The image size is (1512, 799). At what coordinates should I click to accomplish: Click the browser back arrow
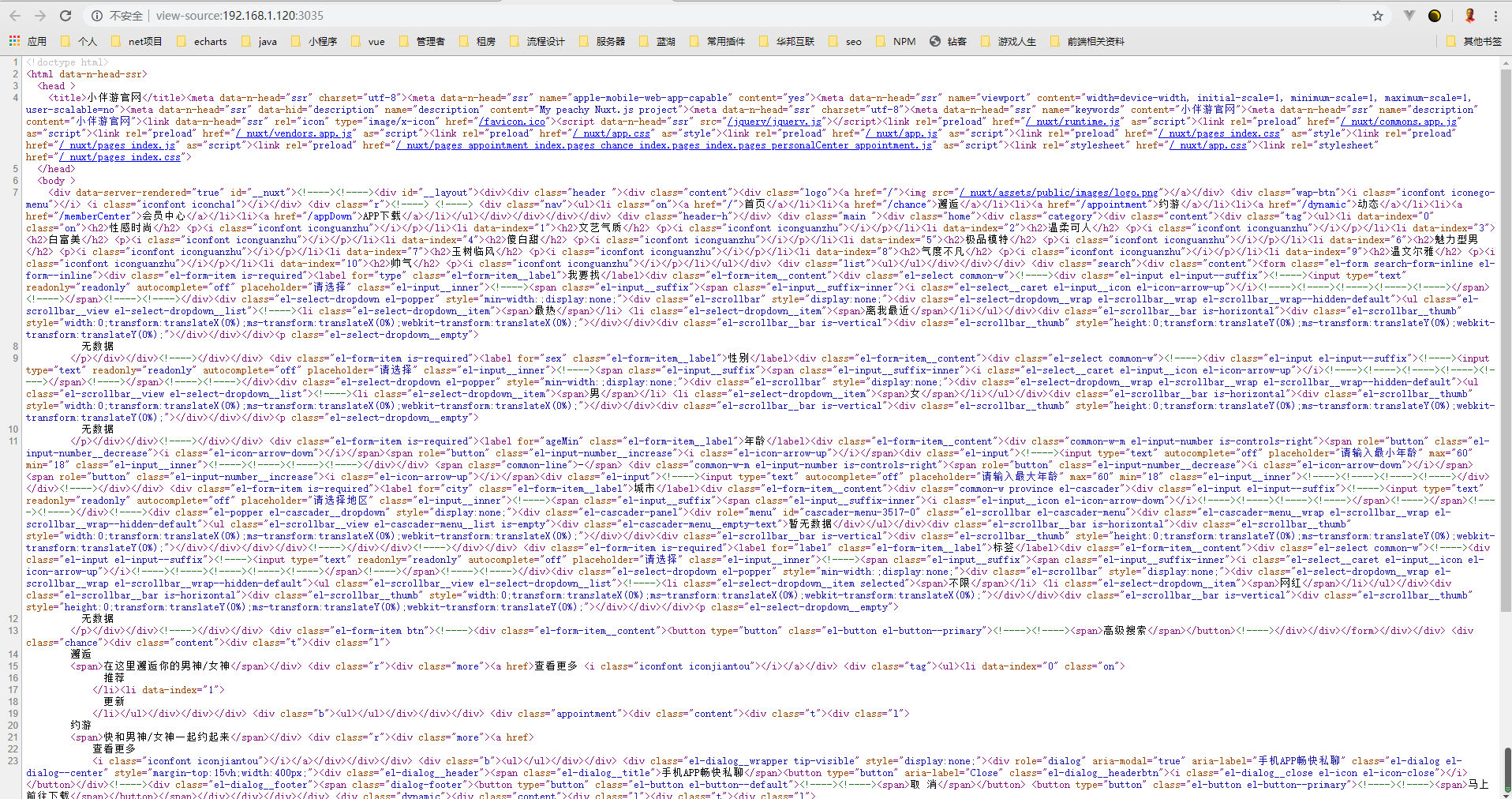[14, 15]
